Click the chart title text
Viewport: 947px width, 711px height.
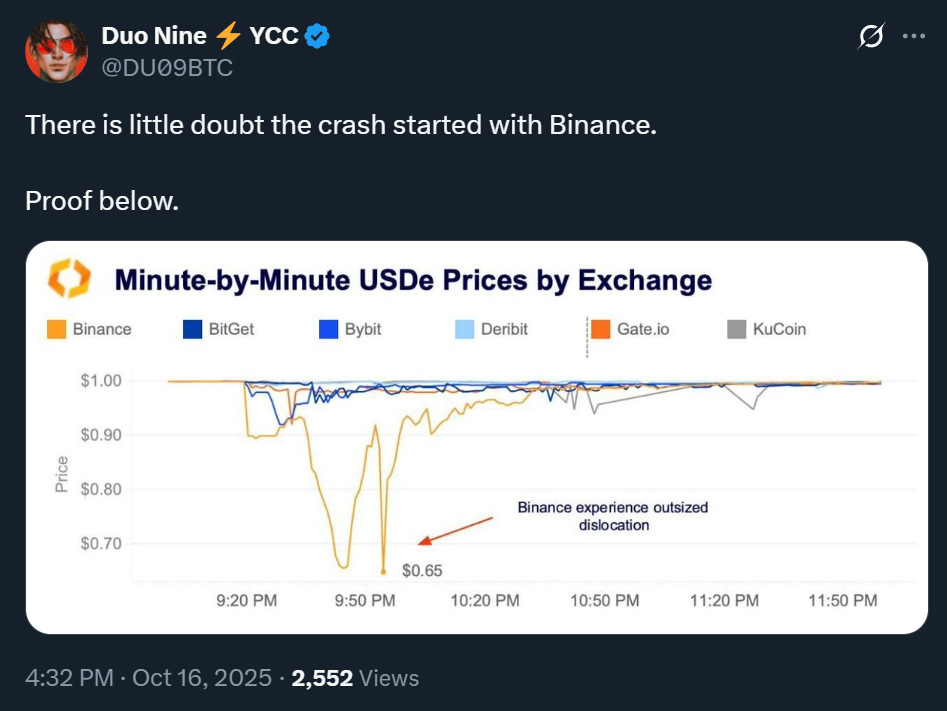pyautogui.click(x=413, y=279)
